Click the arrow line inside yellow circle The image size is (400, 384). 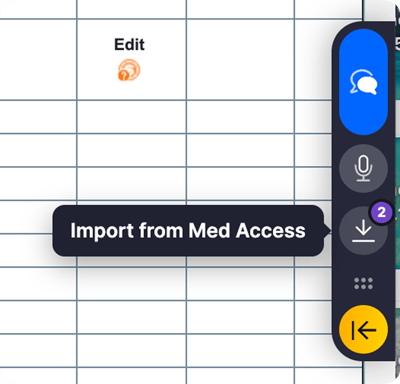tap(364, 330)
